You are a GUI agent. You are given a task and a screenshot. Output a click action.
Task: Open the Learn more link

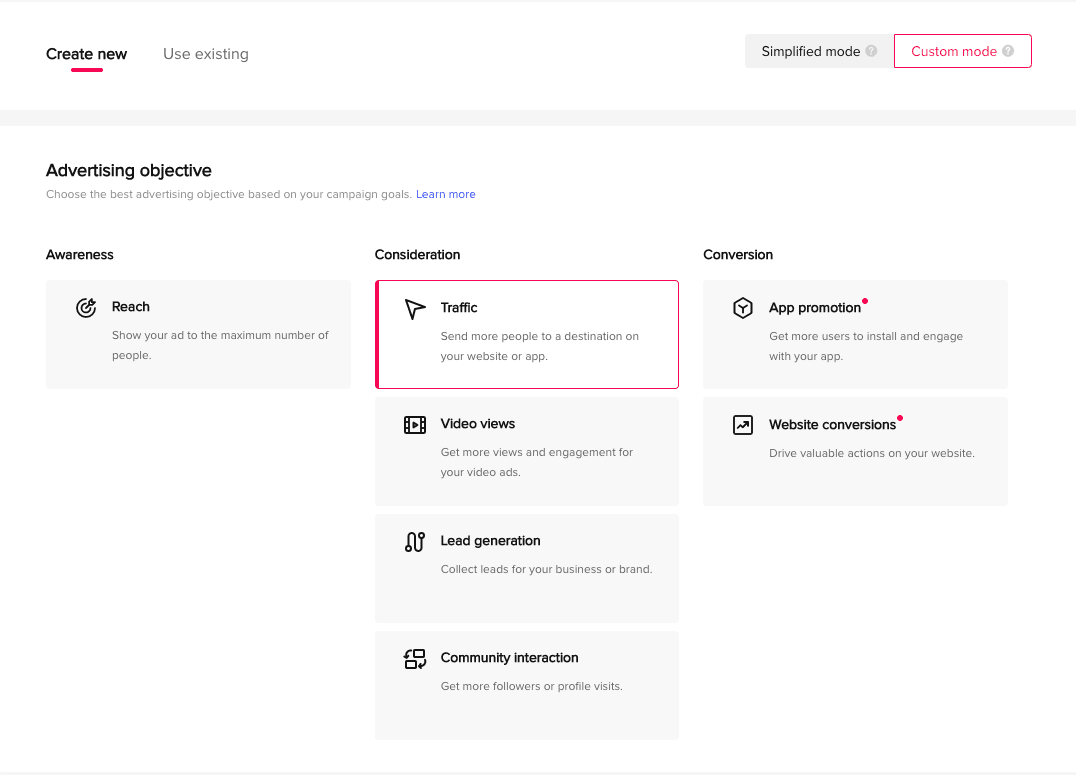(445, 194)
